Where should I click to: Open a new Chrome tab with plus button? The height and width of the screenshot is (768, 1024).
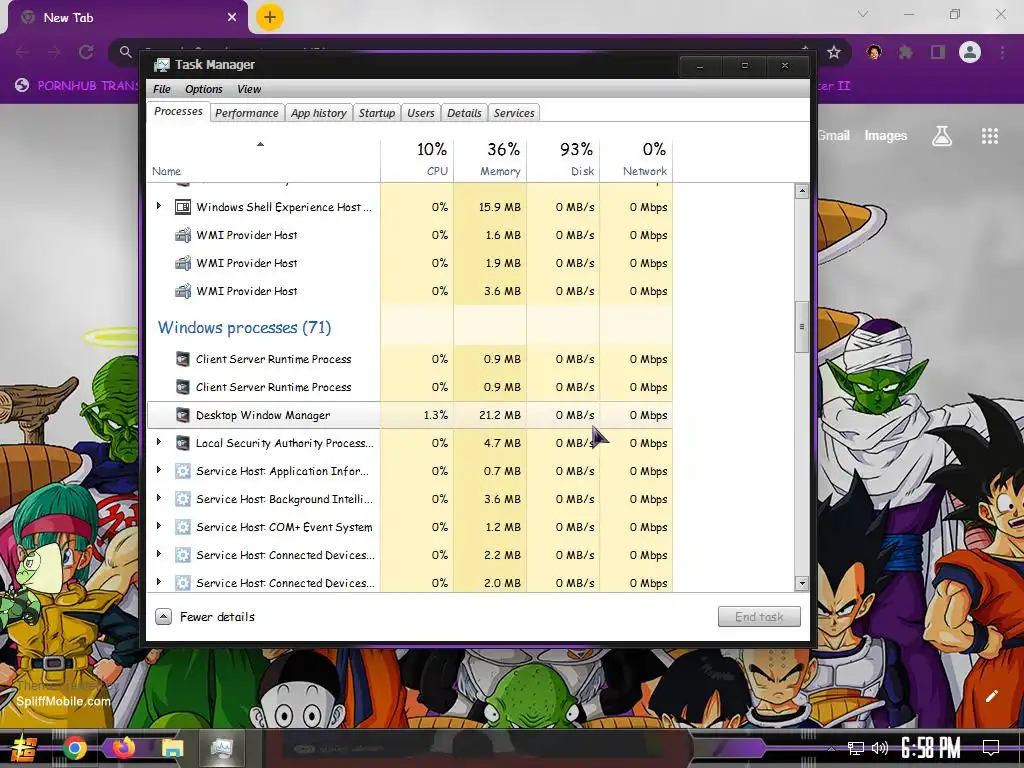point(270,17)
